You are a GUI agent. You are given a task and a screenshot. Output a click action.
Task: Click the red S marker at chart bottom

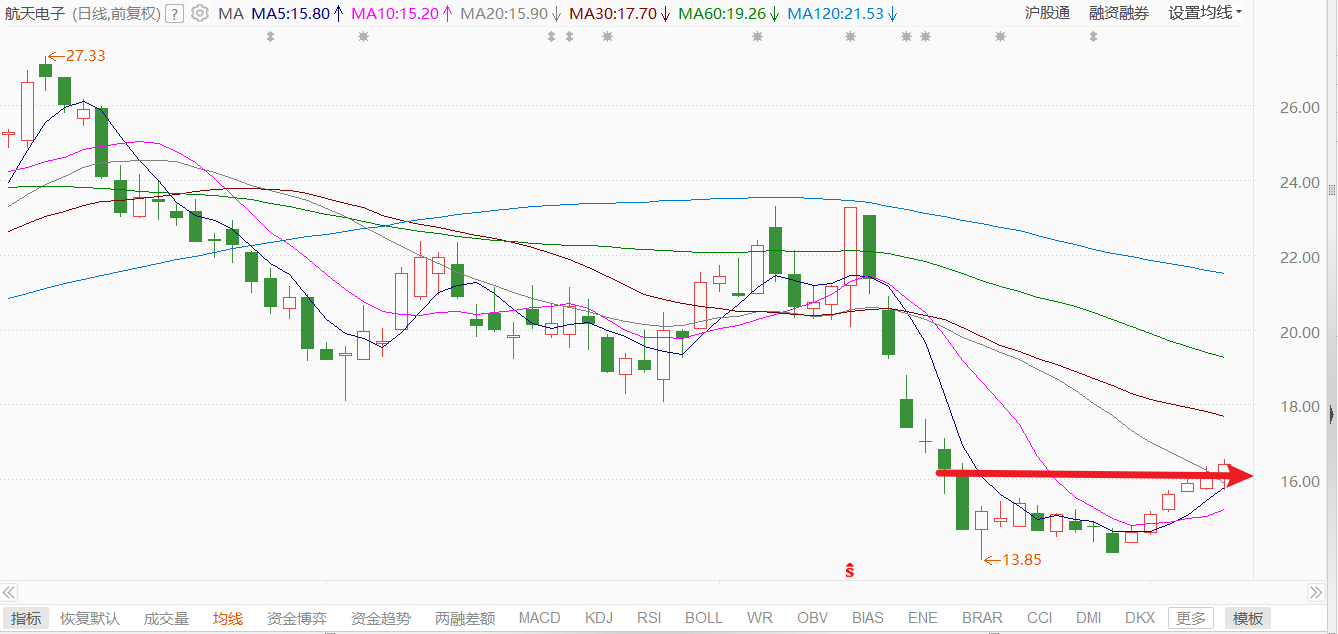849,570
